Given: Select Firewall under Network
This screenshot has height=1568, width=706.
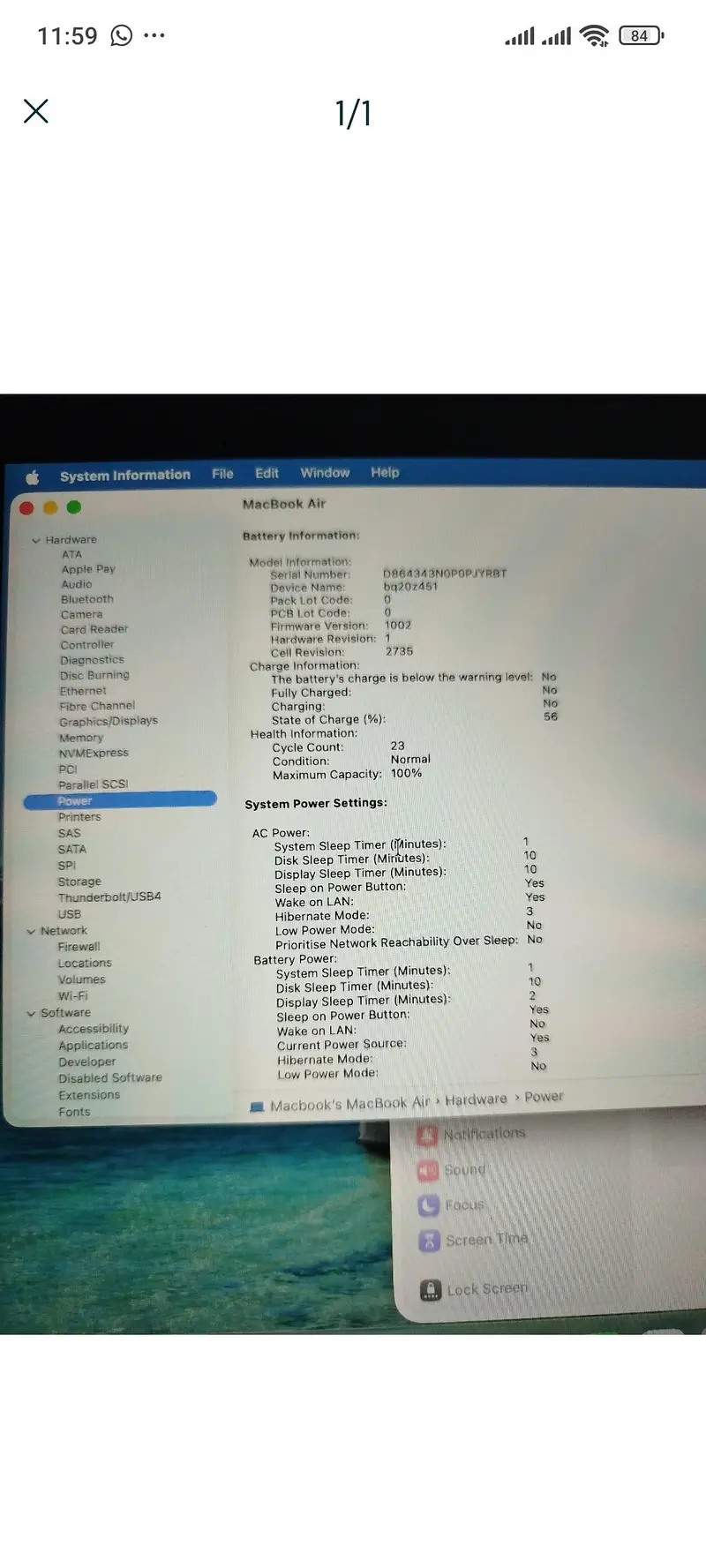Looking at the screenshot, I should 79,947.
